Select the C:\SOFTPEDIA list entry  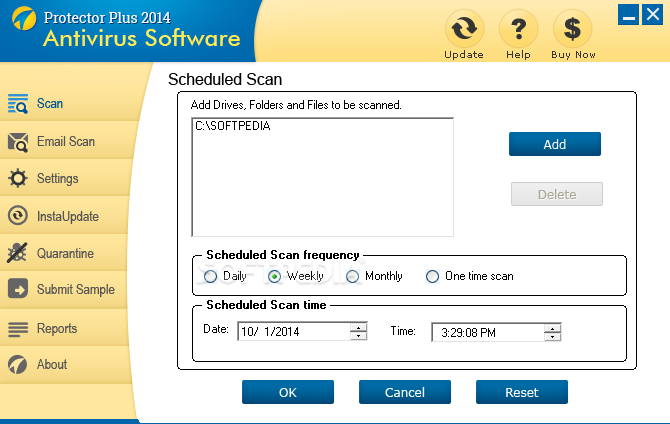click(x=232, y=126)
